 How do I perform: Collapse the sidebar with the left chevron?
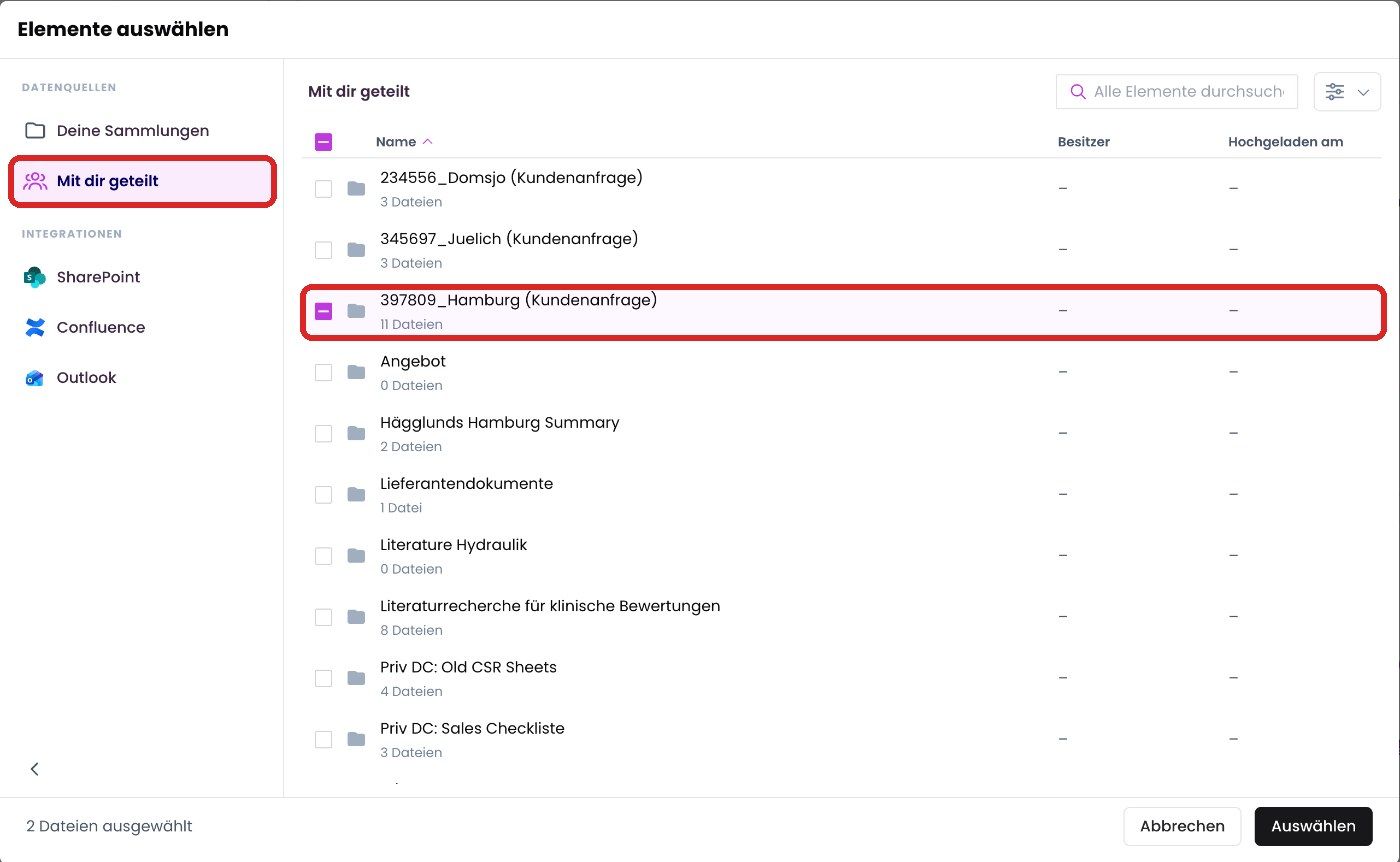tap(35, 769)
